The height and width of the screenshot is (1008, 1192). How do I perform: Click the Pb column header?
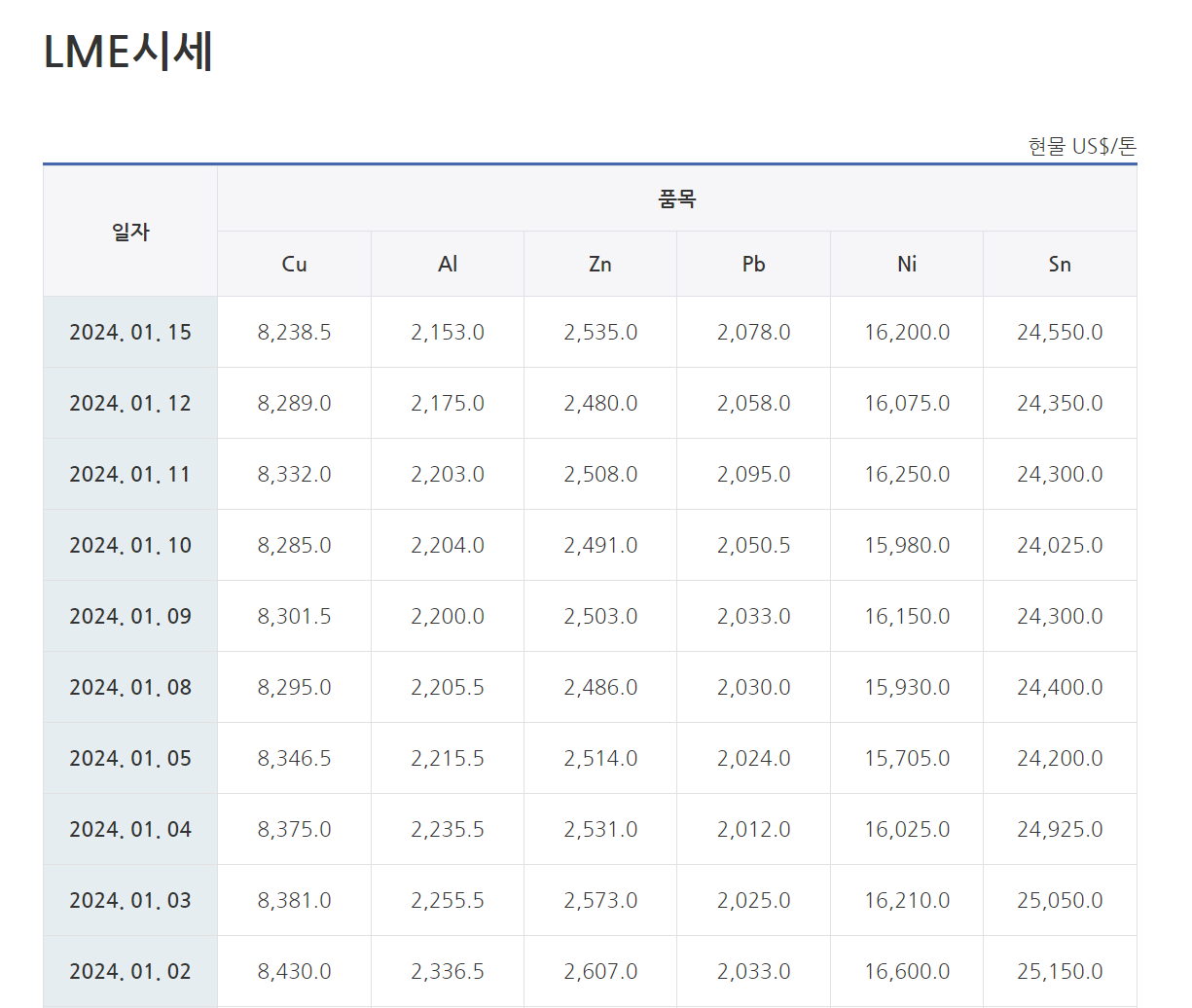pyautogui.click(x=753, y=264)
